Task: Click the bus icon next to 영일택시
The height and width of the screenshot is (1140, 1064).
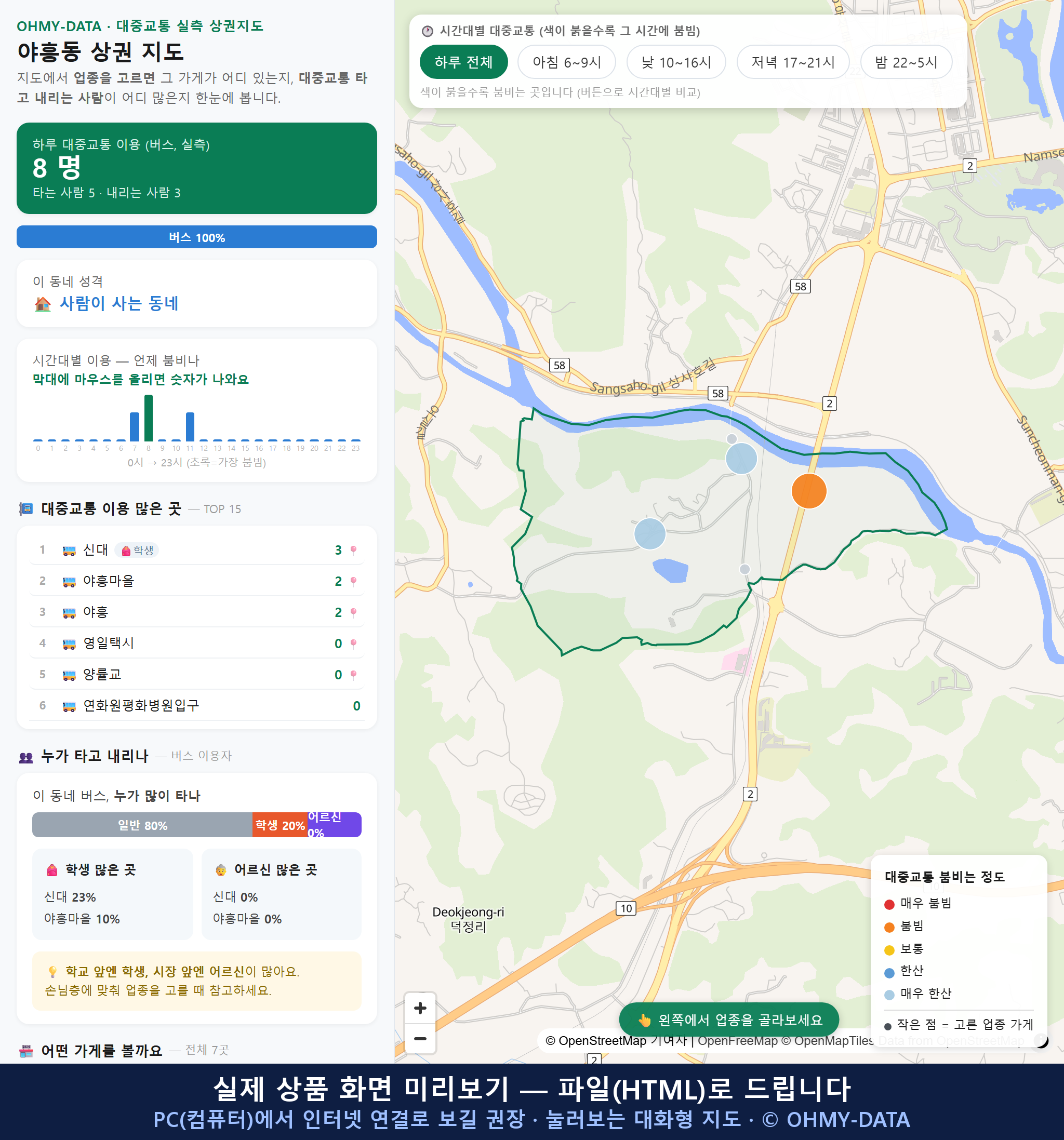Action: pyautogui.click(x=69, y=643)
